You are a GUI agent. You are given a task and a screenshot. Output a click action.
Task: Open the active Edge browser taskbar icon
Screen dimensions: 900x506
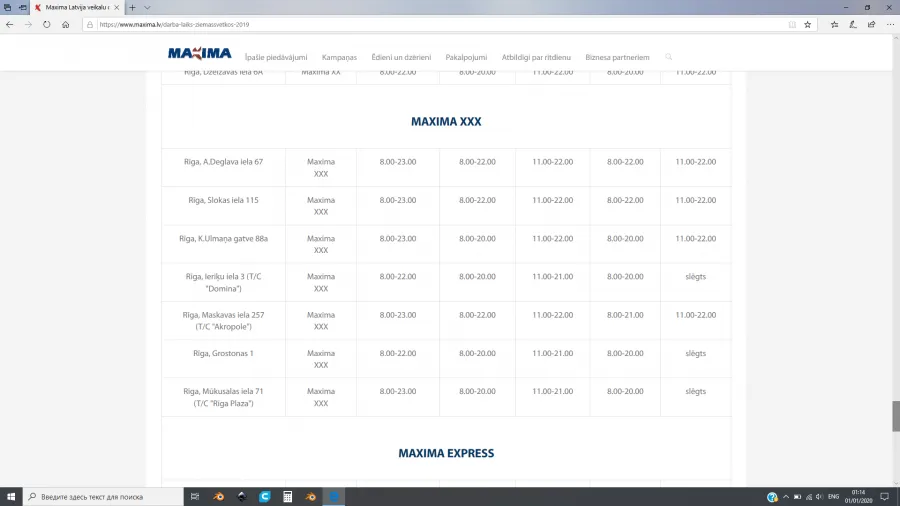pos(333,497)
